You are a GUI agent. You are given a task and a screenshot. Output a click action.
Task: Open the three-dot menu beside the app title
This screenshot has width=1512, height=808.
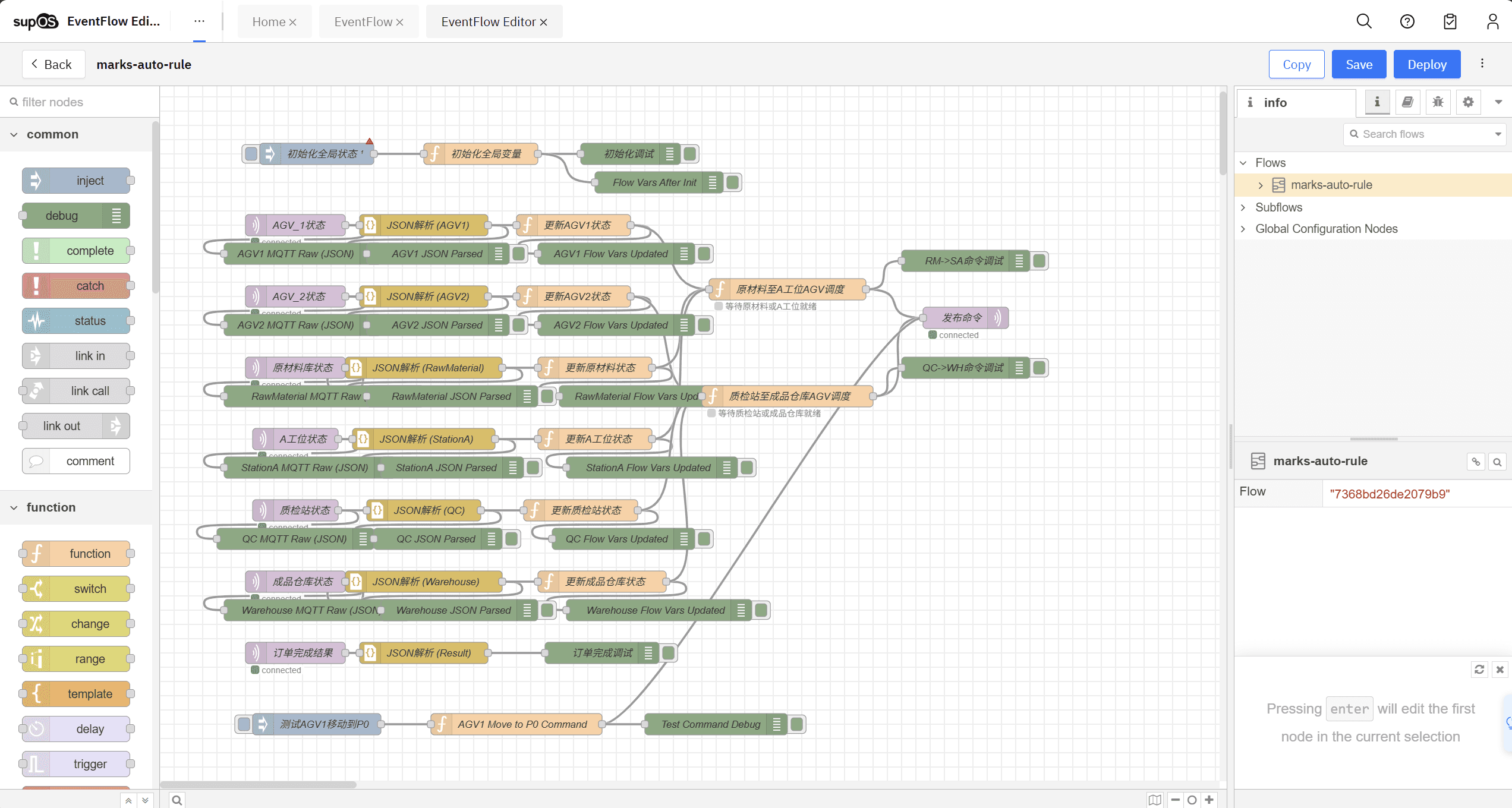point(199,21)
